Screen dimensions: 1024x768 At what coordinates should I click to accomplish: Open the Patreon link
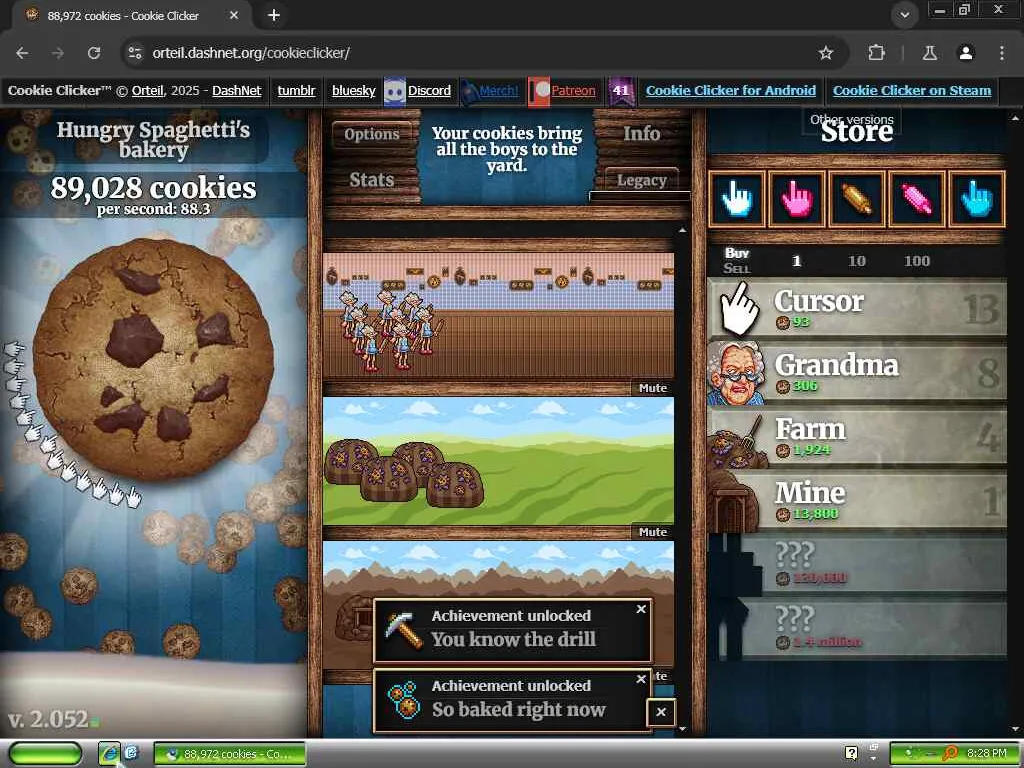(573, 91)
